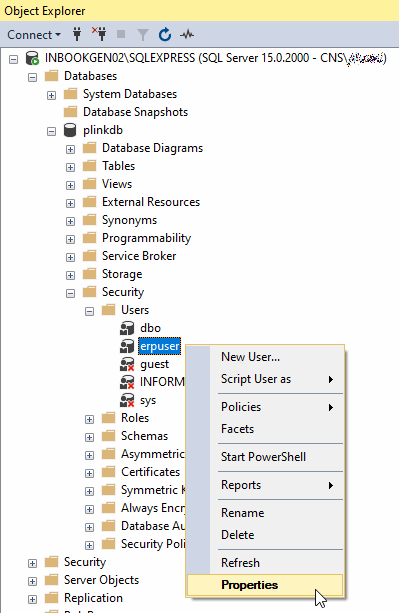399x613 pixels.
Task: Select the plinkdb database cylinder icon
Action: pos(70,130)
